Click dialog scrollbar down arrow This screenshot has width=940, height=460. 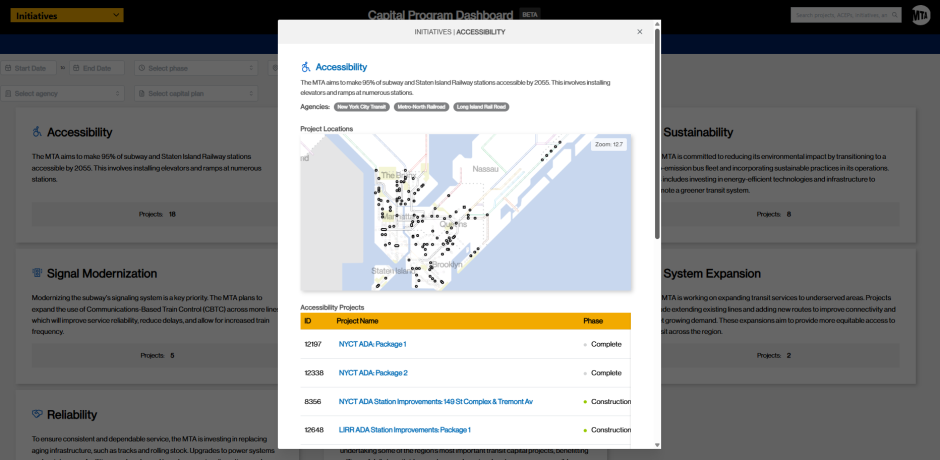click(x=657, y=445)
